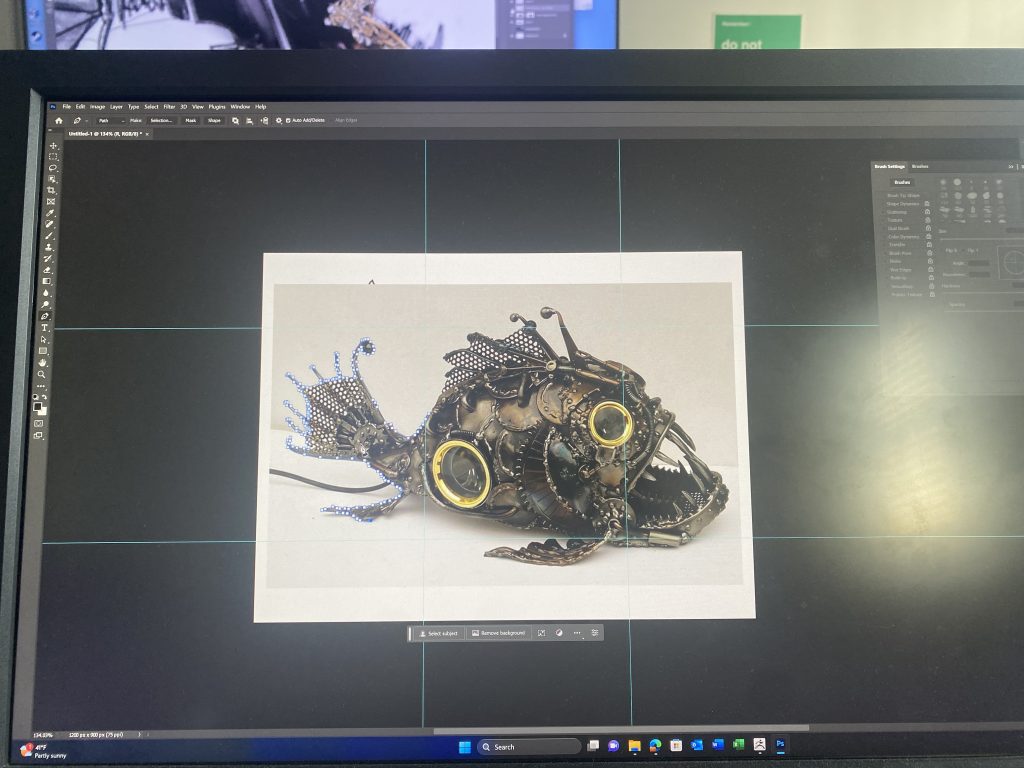Screen dimensions: 1024x768
Task: Select the Horizontal Type tool
Action: [44, 328]
